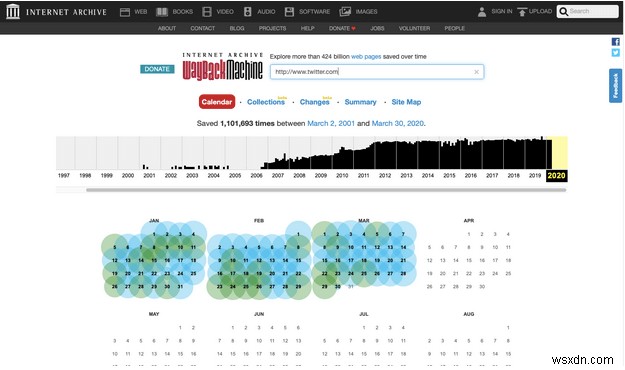Open January 22 snapshot day
Viewport: 625px width, 370px height.
coord(154,274)
